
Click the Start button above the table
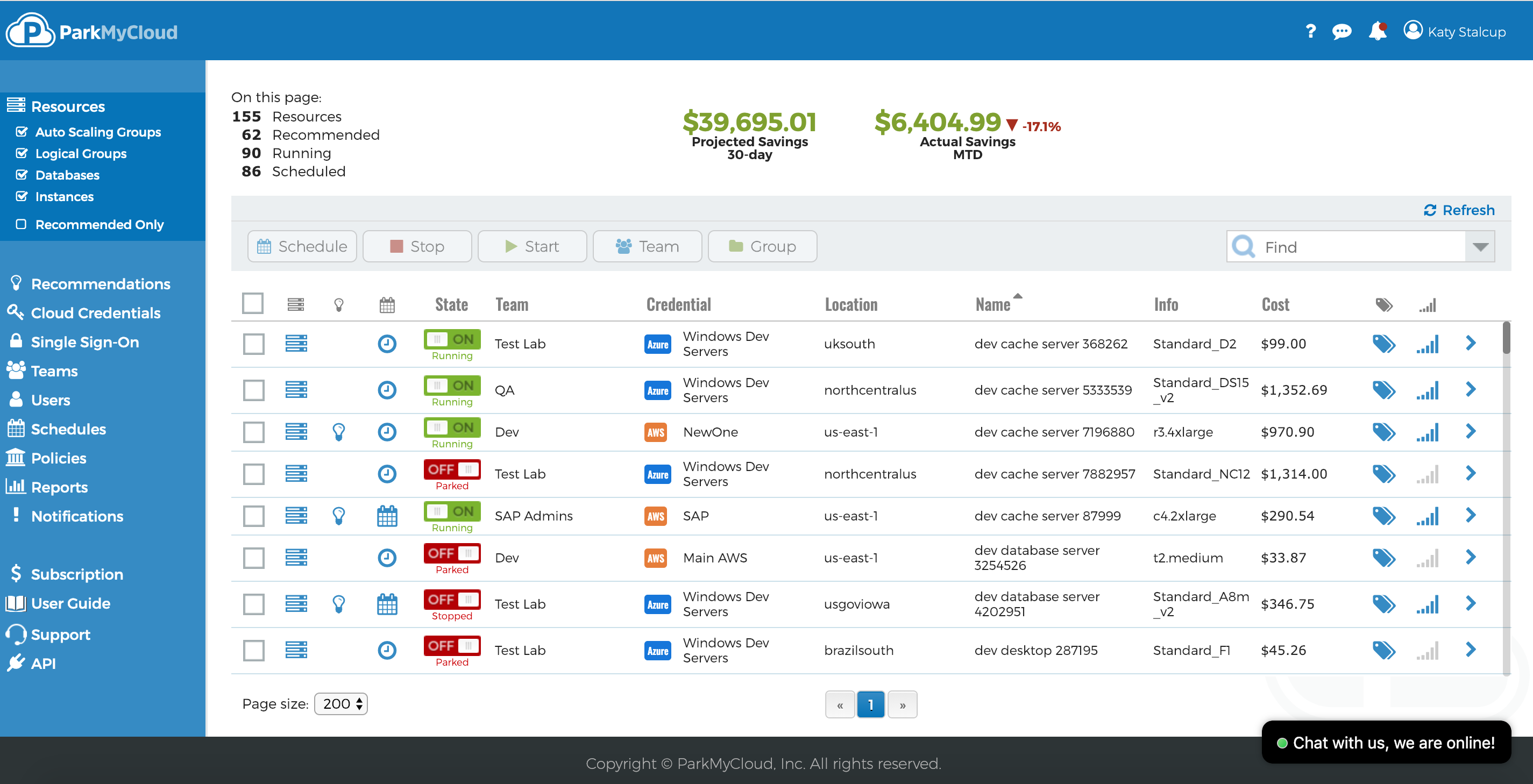[531, 246]
